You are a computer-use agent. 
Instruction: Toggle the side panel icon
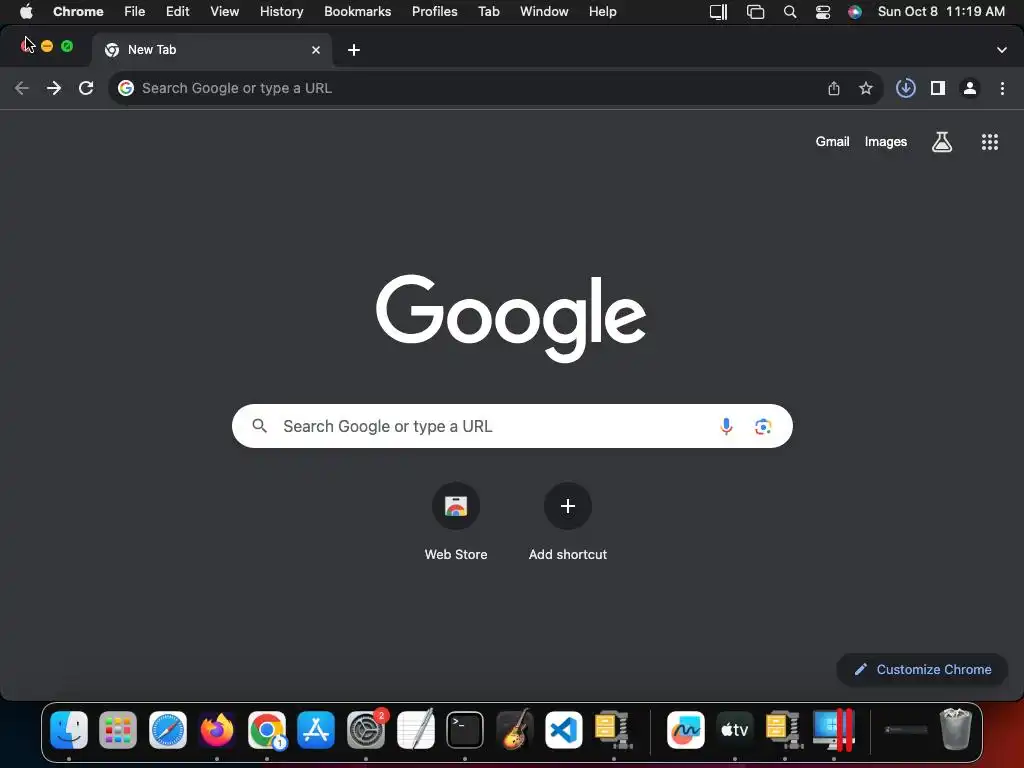point(938,88)
